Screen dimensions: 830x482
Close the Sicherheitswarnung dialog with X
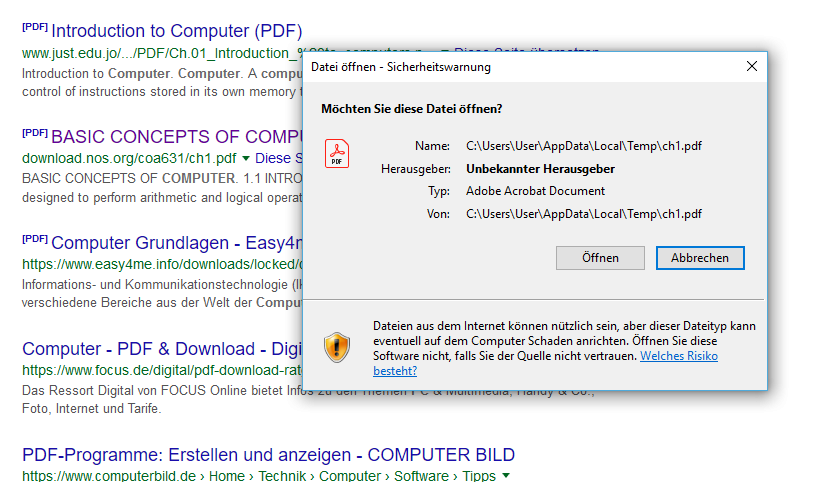click(752, 66)
